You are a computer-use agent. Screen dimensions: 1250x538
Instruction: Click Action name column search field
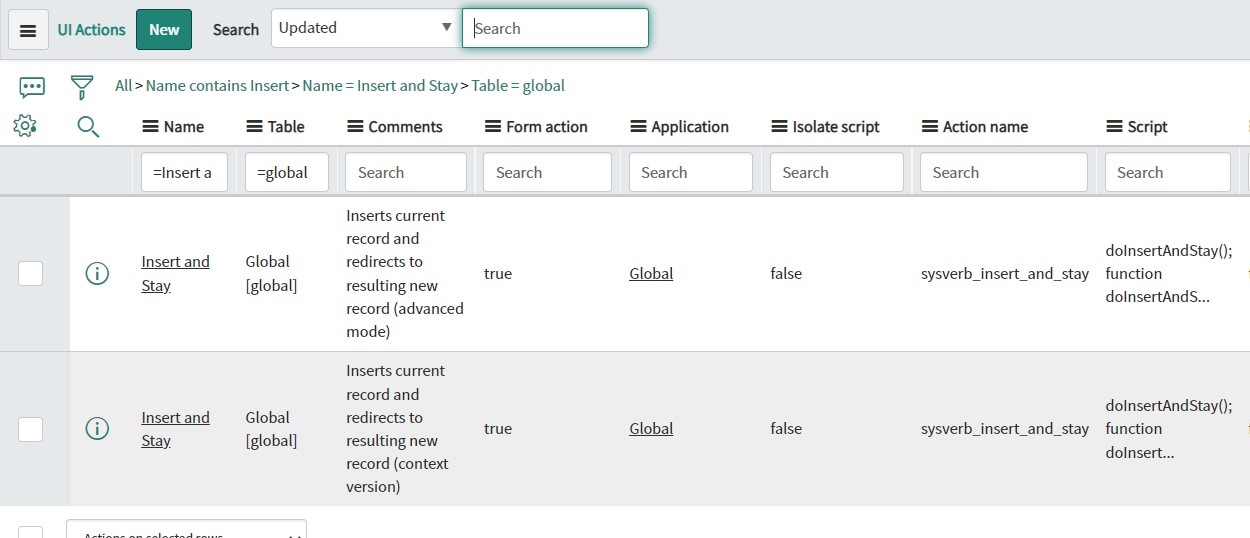pos(1003,172)
